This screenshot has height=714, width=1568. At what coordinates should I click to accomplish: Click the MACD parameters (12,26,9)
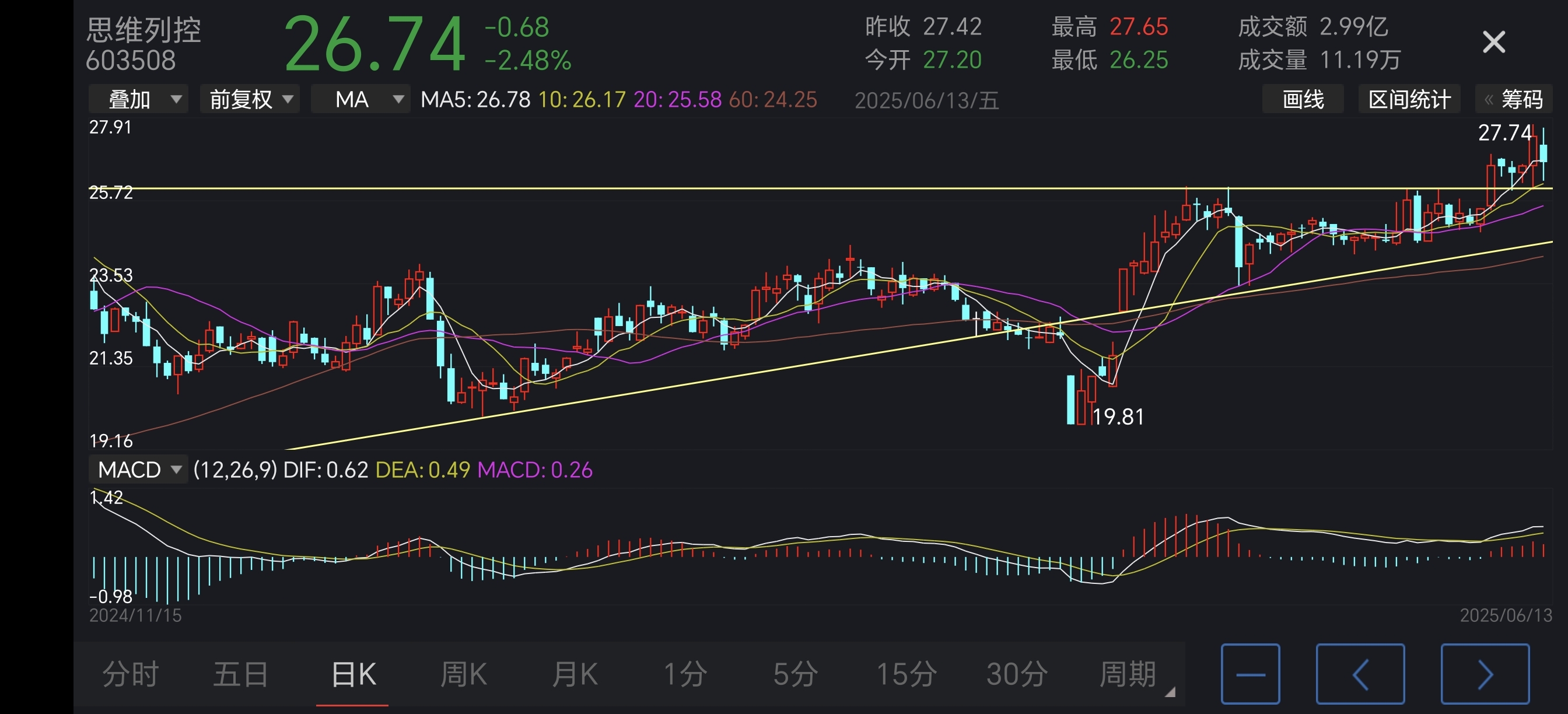(235, 470)
